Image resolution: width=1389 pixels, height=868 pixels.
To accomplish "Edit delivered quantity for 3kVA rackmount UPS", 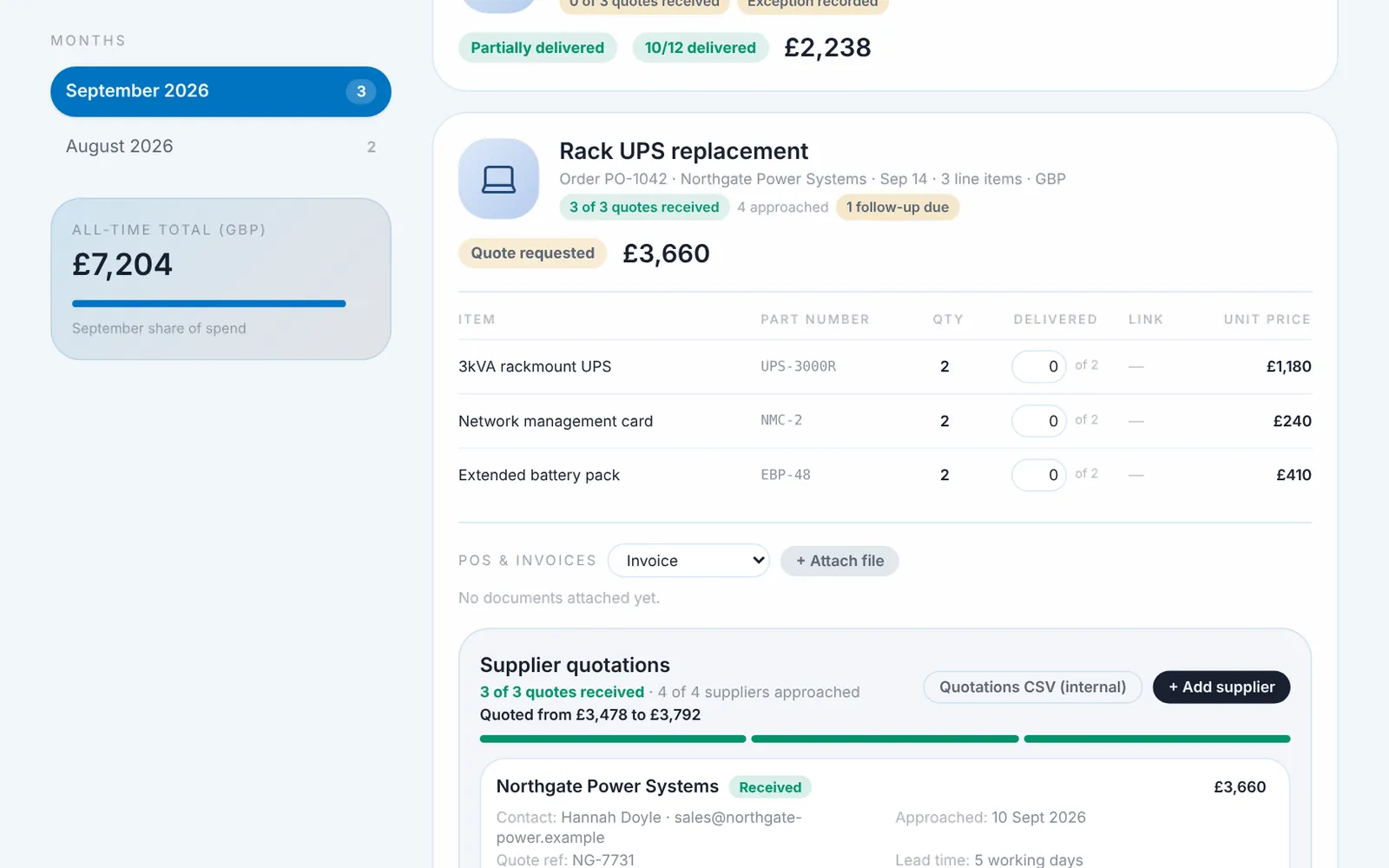I will (x=1038, y=366).
